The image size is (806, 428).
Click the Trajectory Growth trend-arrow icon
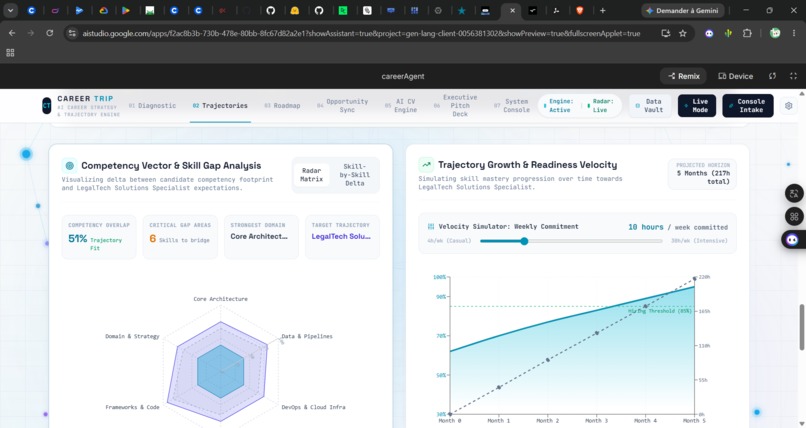(426, 165)
